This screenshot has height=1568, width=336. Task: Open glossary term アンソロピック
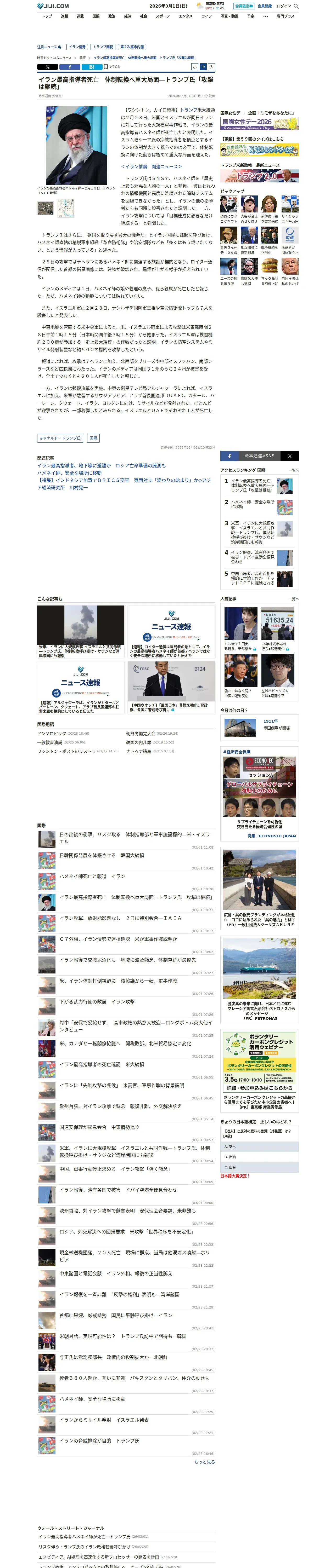coord(52,734)
